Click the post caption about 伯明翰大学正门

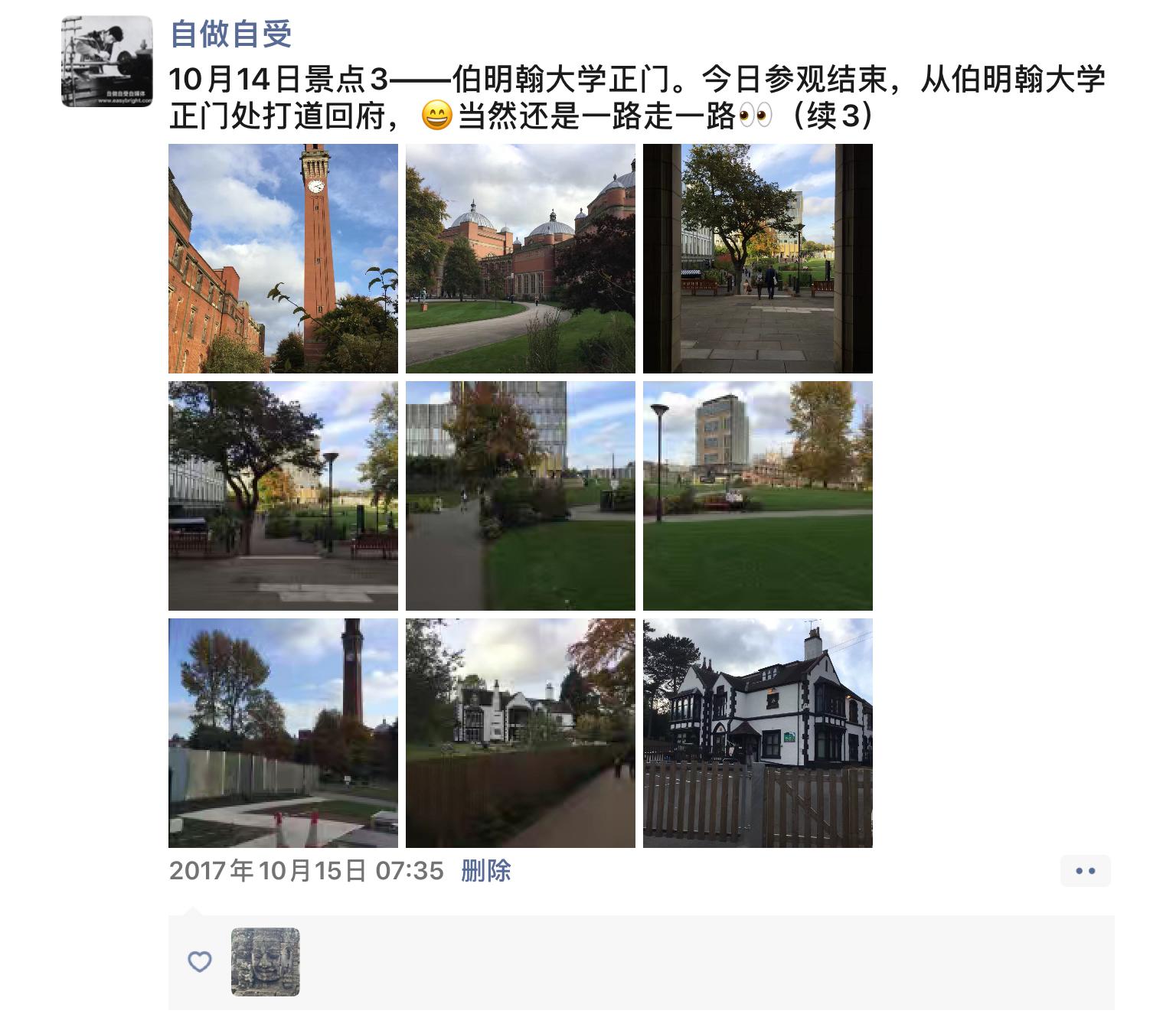coord(637,97)
